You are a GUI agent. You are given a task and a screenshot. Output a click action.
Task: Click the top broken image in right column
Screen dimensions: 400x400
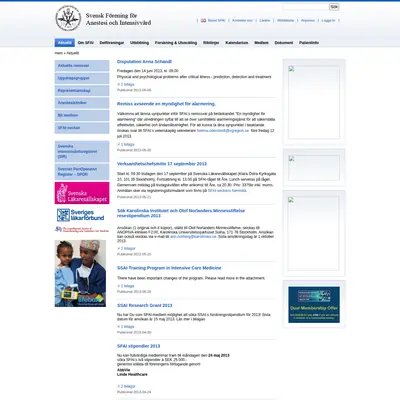point(314,102)
